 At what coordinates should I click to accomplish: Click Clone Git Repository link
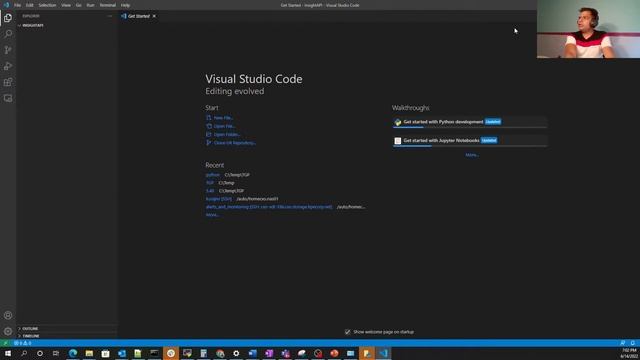[x=235, y=143]
